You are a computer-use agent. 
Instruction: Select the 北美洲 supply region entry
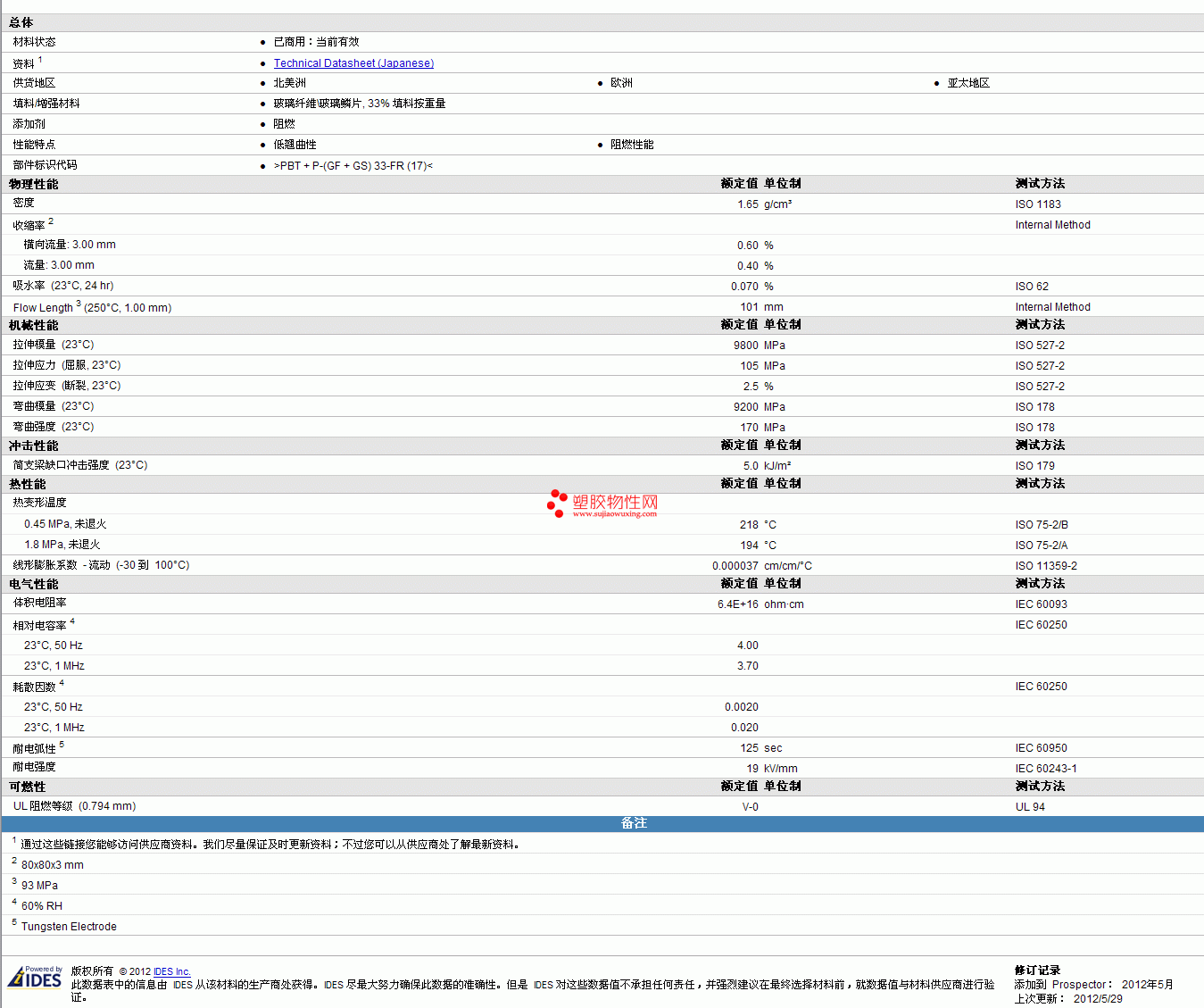[x=289, y=83]
